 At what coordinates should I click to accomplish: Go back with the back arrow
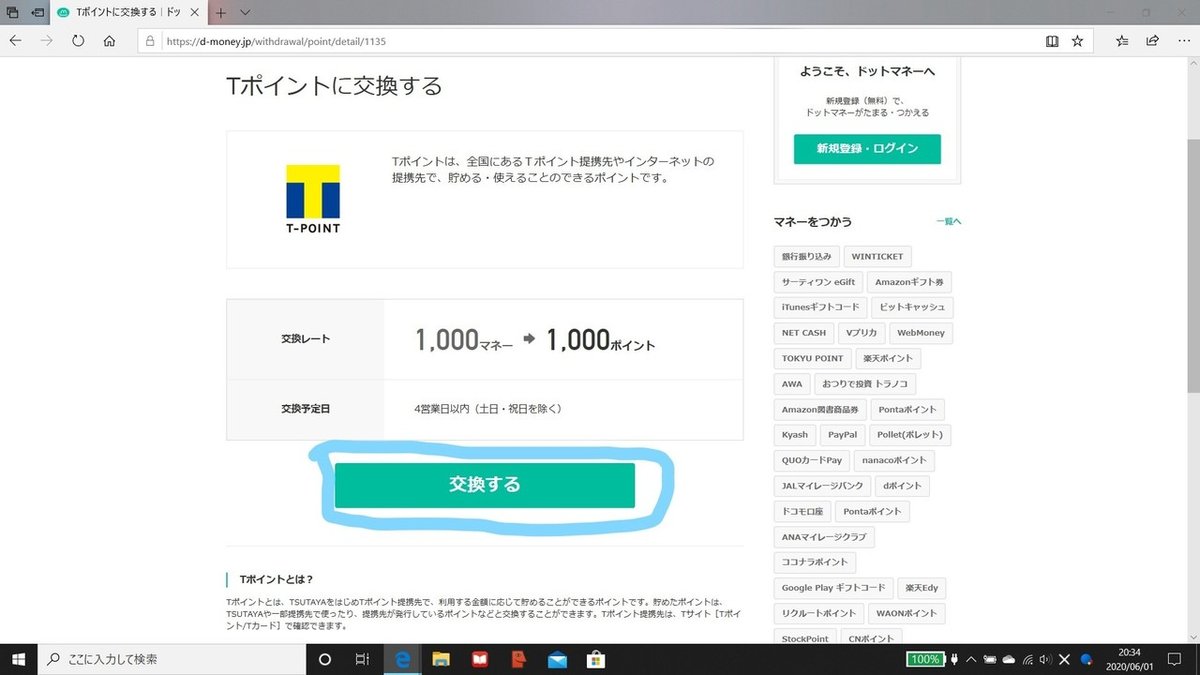tap(15, 41)
